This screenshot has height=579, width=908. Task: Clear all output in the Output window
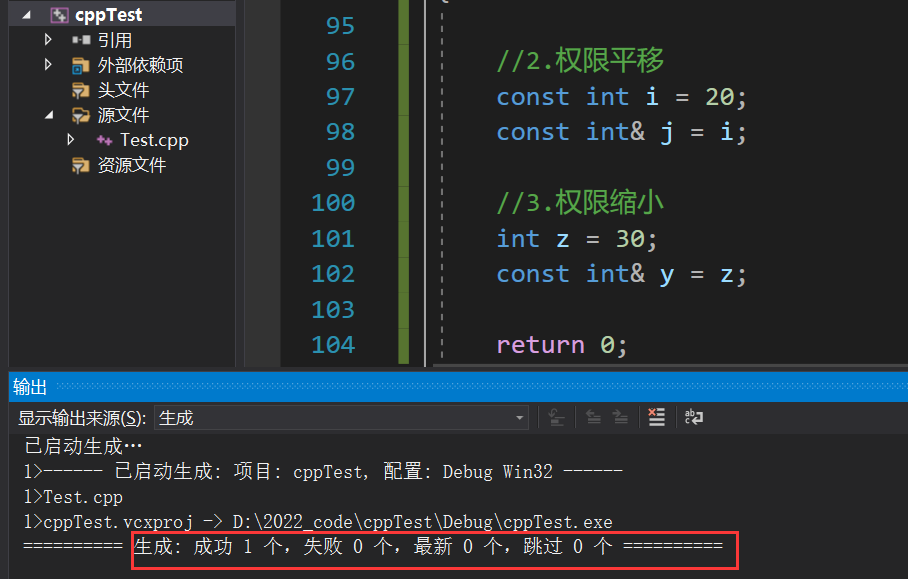pos(656,419)
